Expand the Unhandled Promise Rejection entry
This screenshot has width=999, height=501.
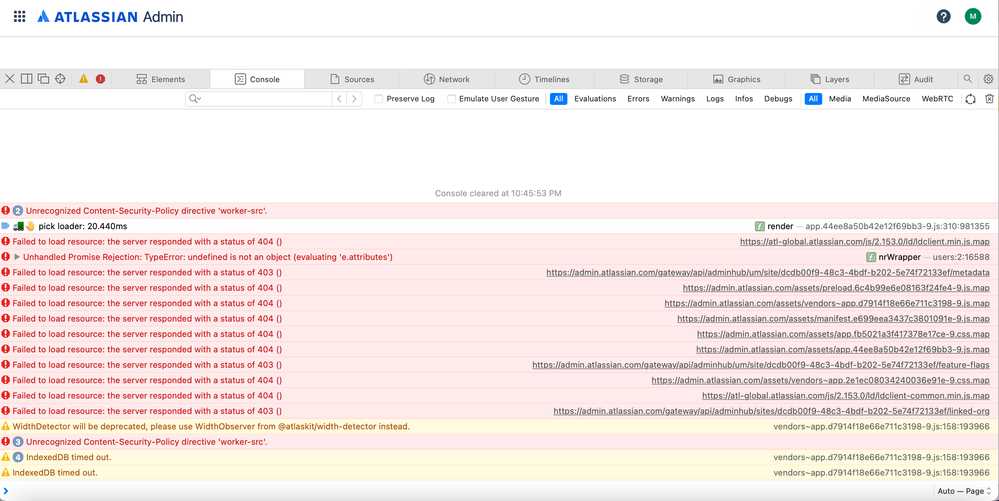point(17,257)
